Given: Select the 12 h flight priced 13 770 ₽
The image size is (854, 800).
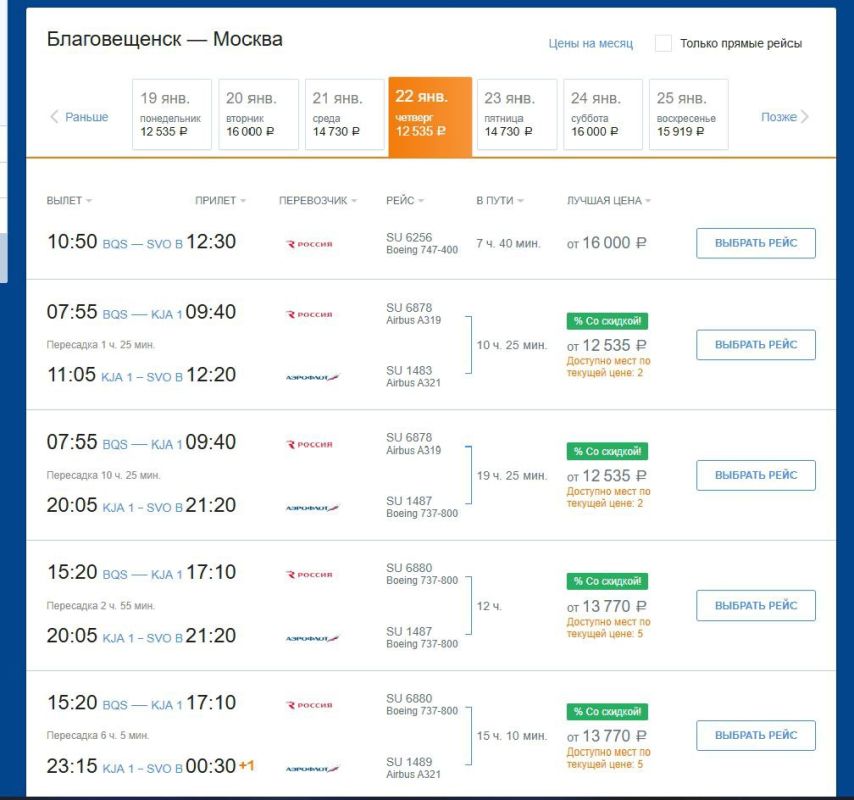Looking at the screenshot, I should pos(755,606).
